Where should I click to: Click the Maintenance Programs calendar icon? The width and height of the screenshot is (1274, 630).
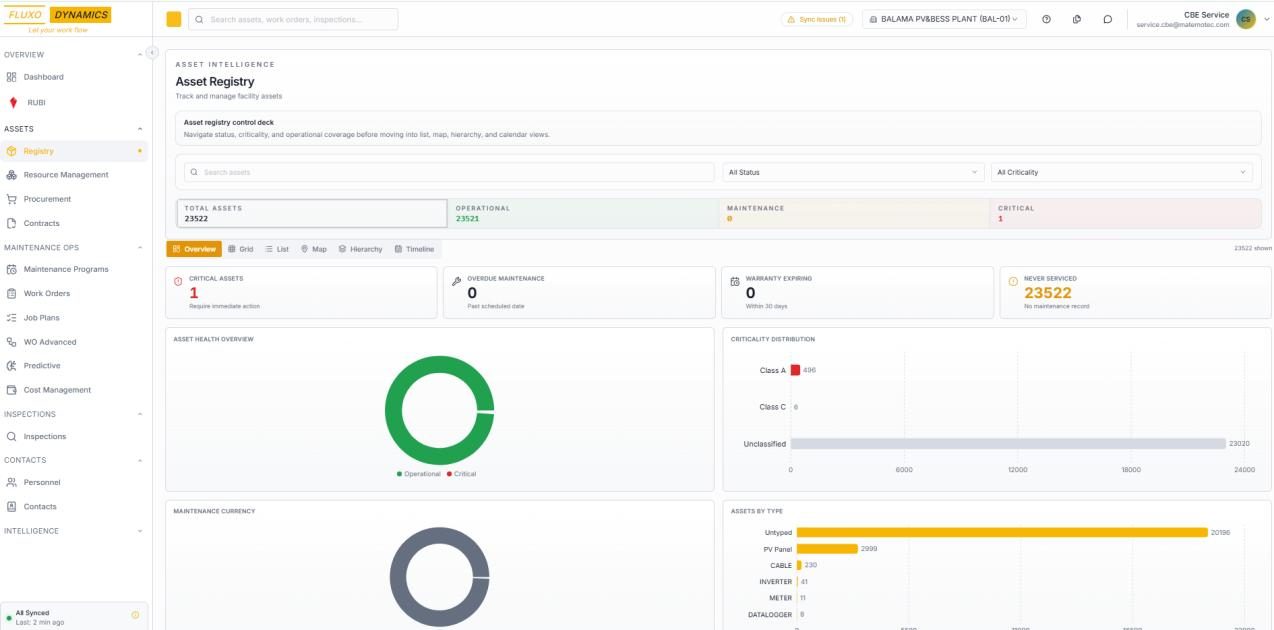click(12, 269)
